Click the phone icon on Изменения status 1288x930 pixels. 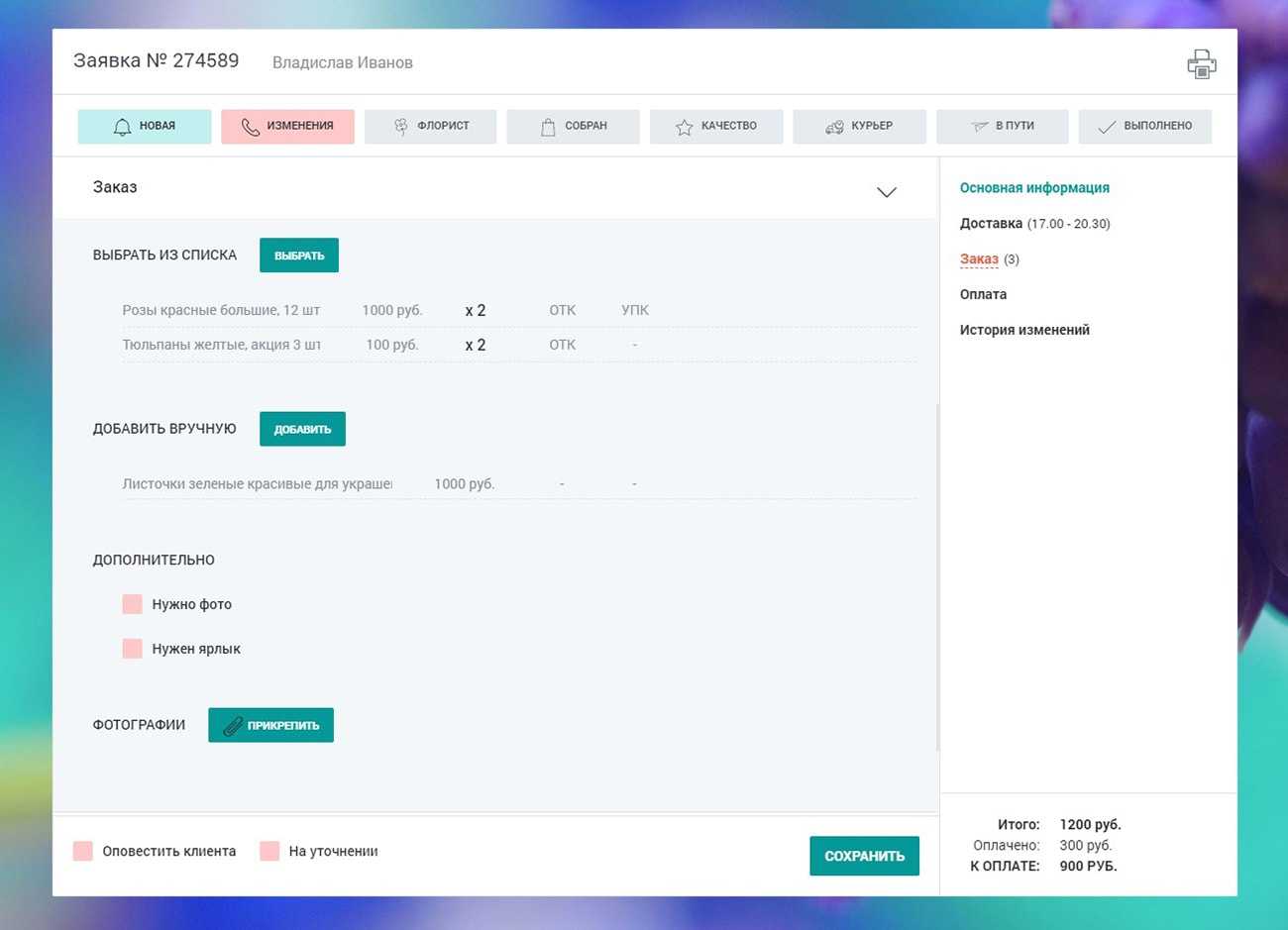(250, 127)
